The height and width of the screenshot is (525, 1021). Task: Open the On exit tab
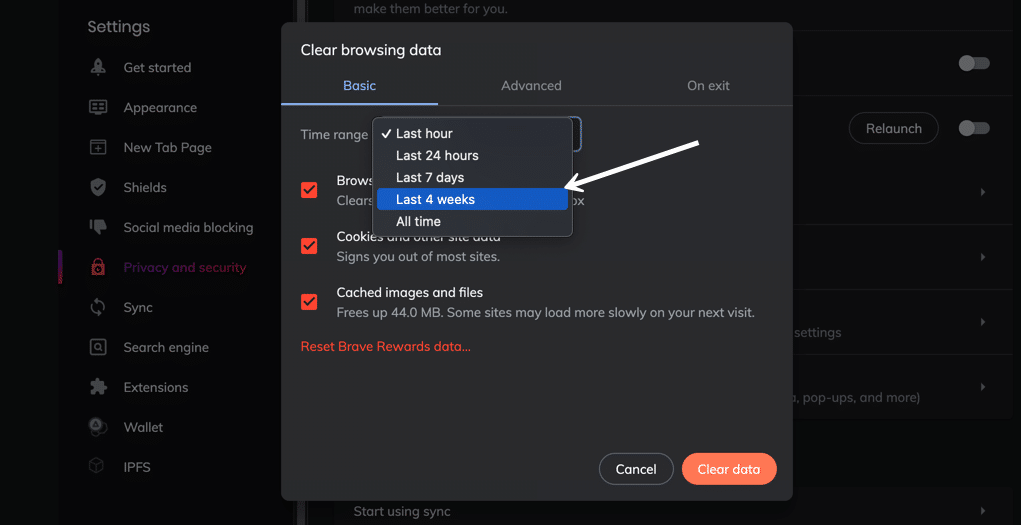pyautogui.click(x=708, y=86)
